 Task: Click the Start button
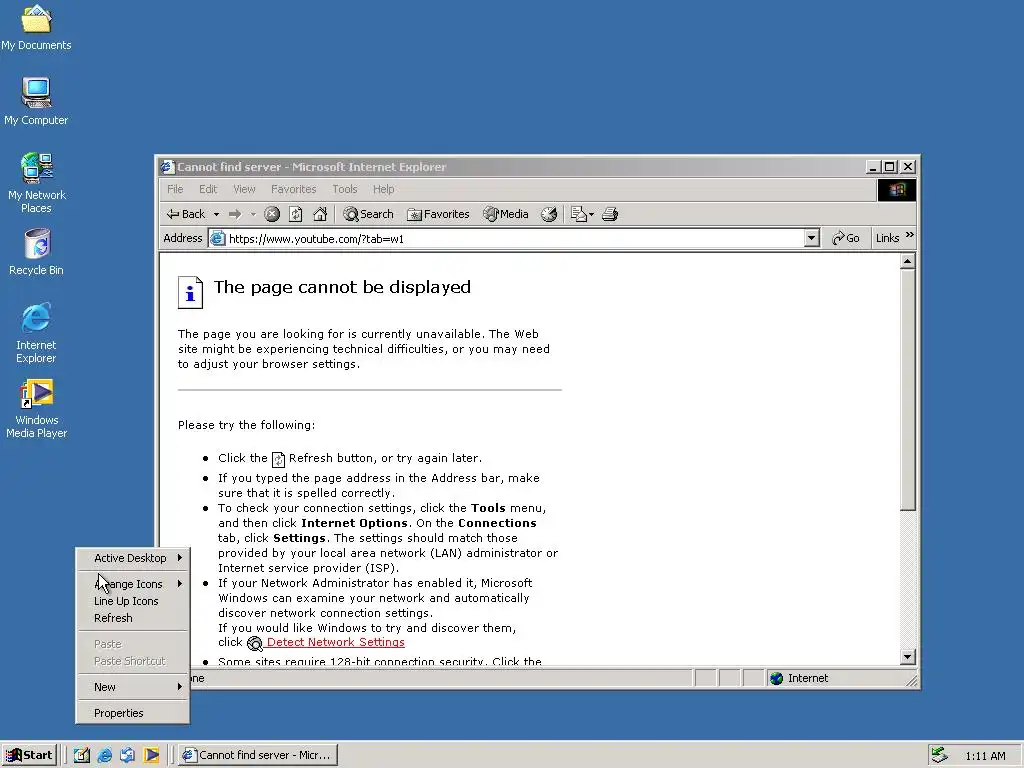(29, 755)
